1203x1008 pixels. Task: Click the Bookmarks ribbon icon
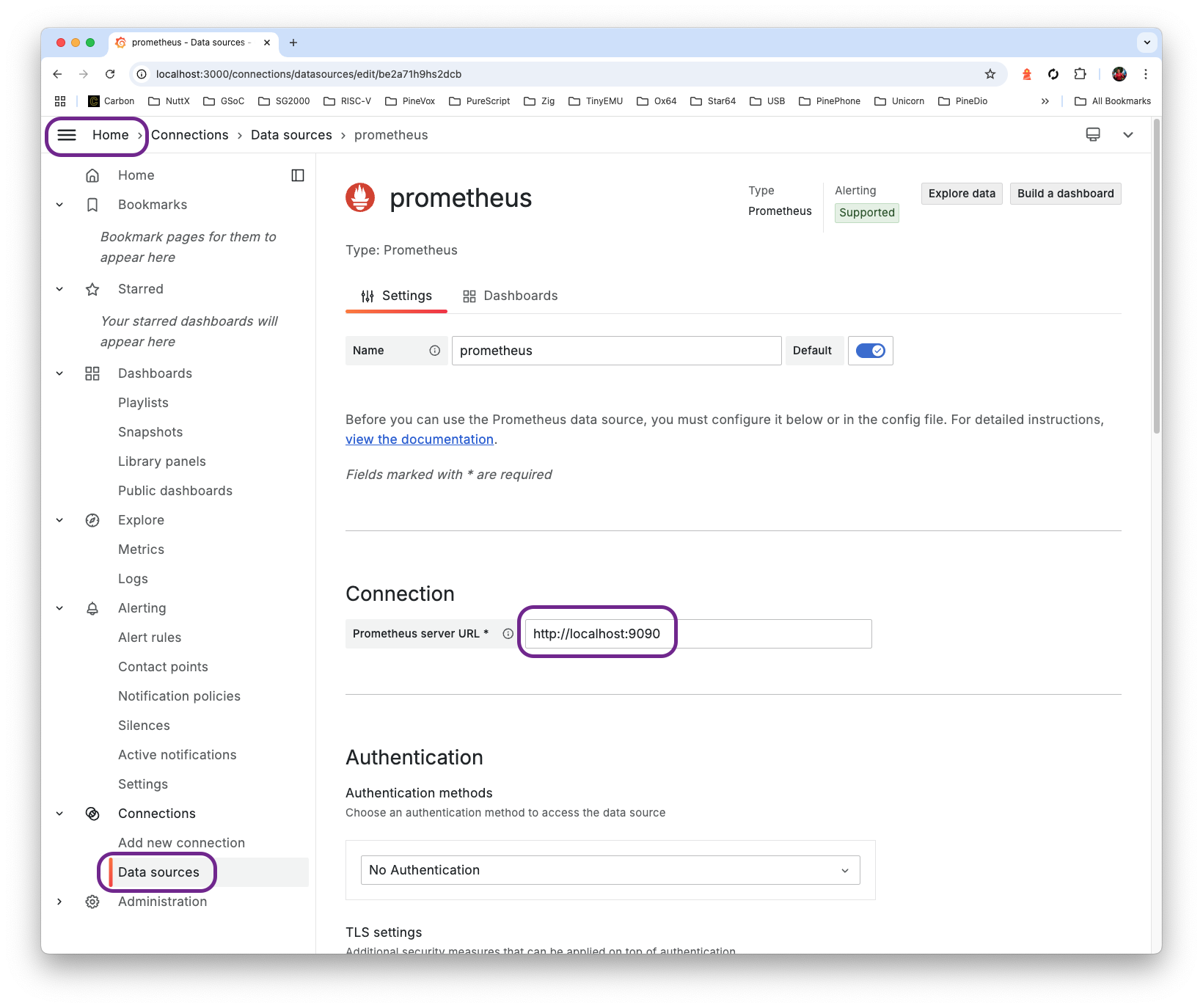pyautogui.click(x=92, y=205)
